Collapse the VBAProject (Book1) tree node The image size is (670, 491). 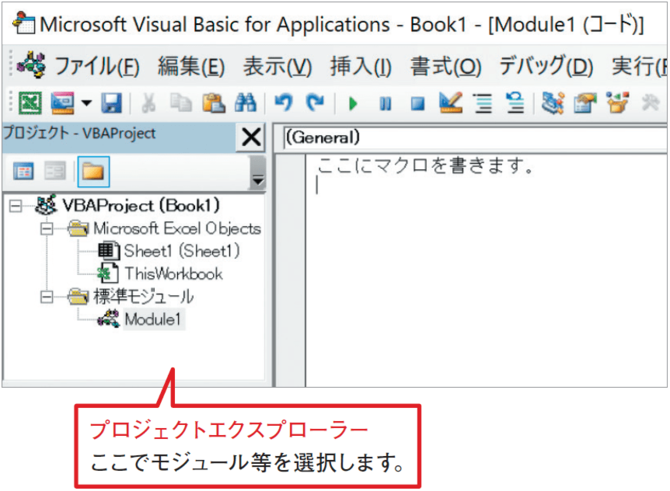pos(15,206)
